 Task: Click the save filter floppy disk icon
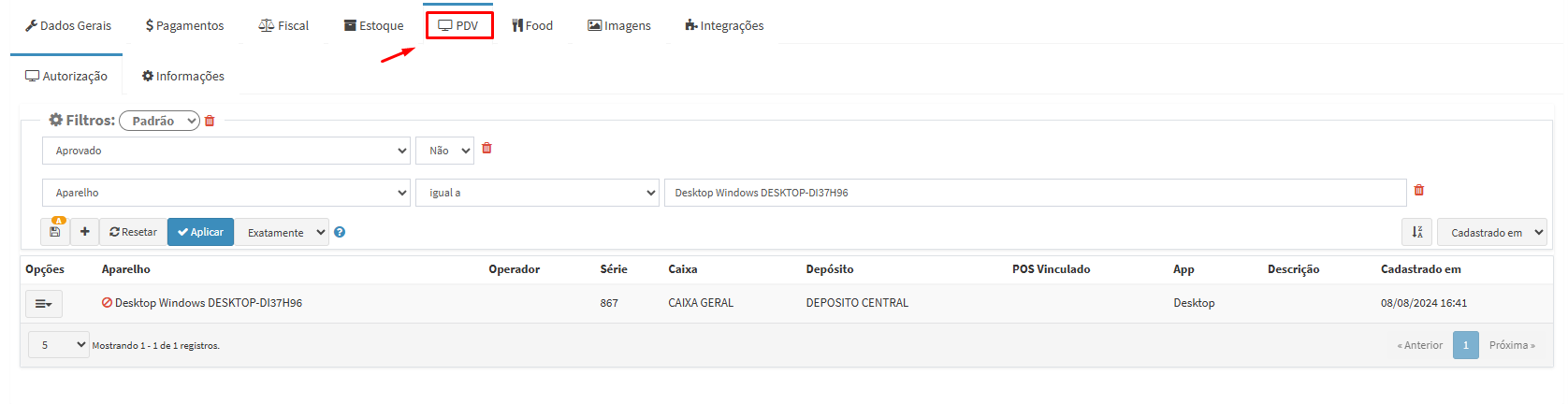coord(55,232)
